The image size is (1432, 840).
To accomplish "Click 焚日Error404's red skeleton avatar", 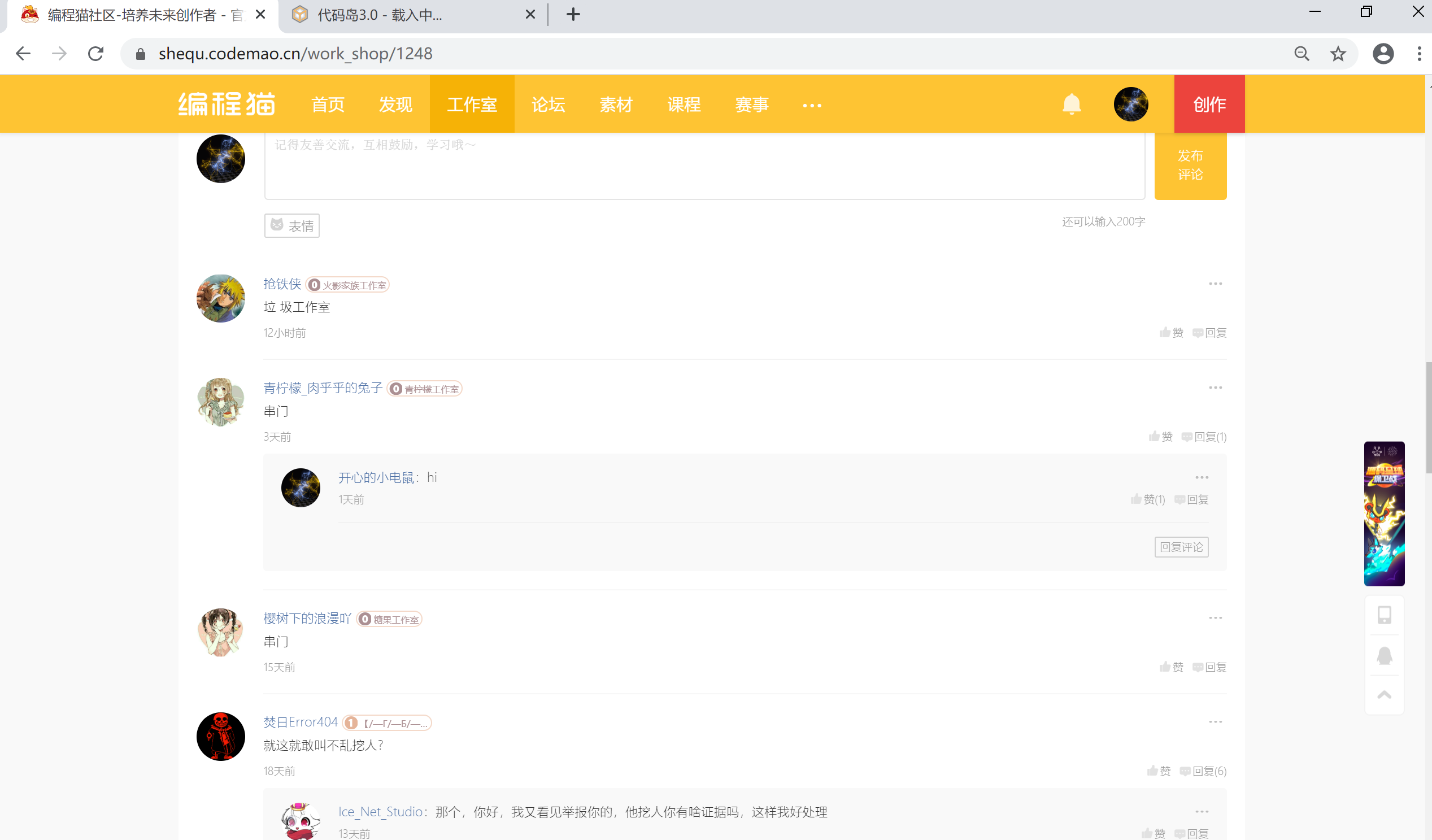I will (x=220, y=737).
